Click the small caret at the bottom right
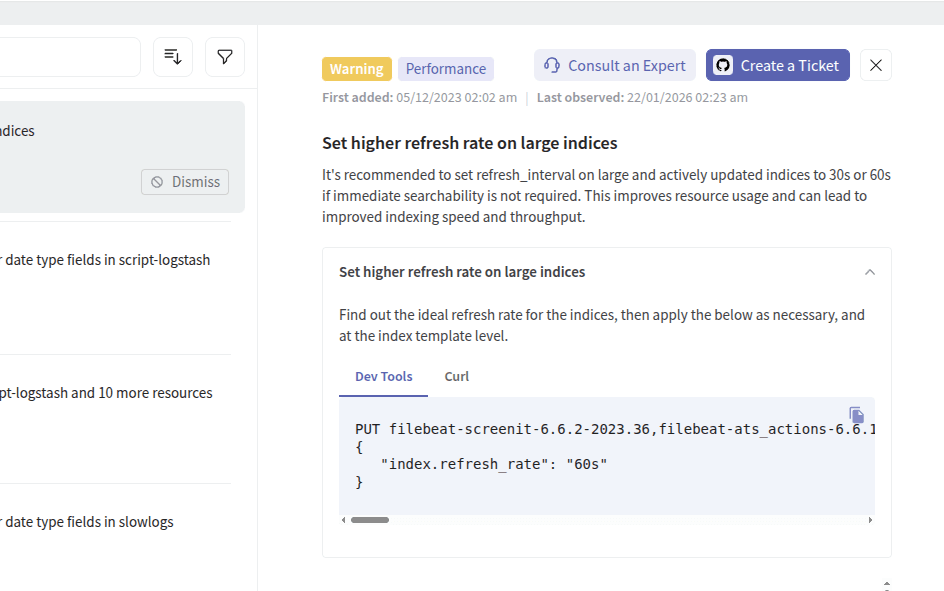944x591 pixels. click(885, 584)
